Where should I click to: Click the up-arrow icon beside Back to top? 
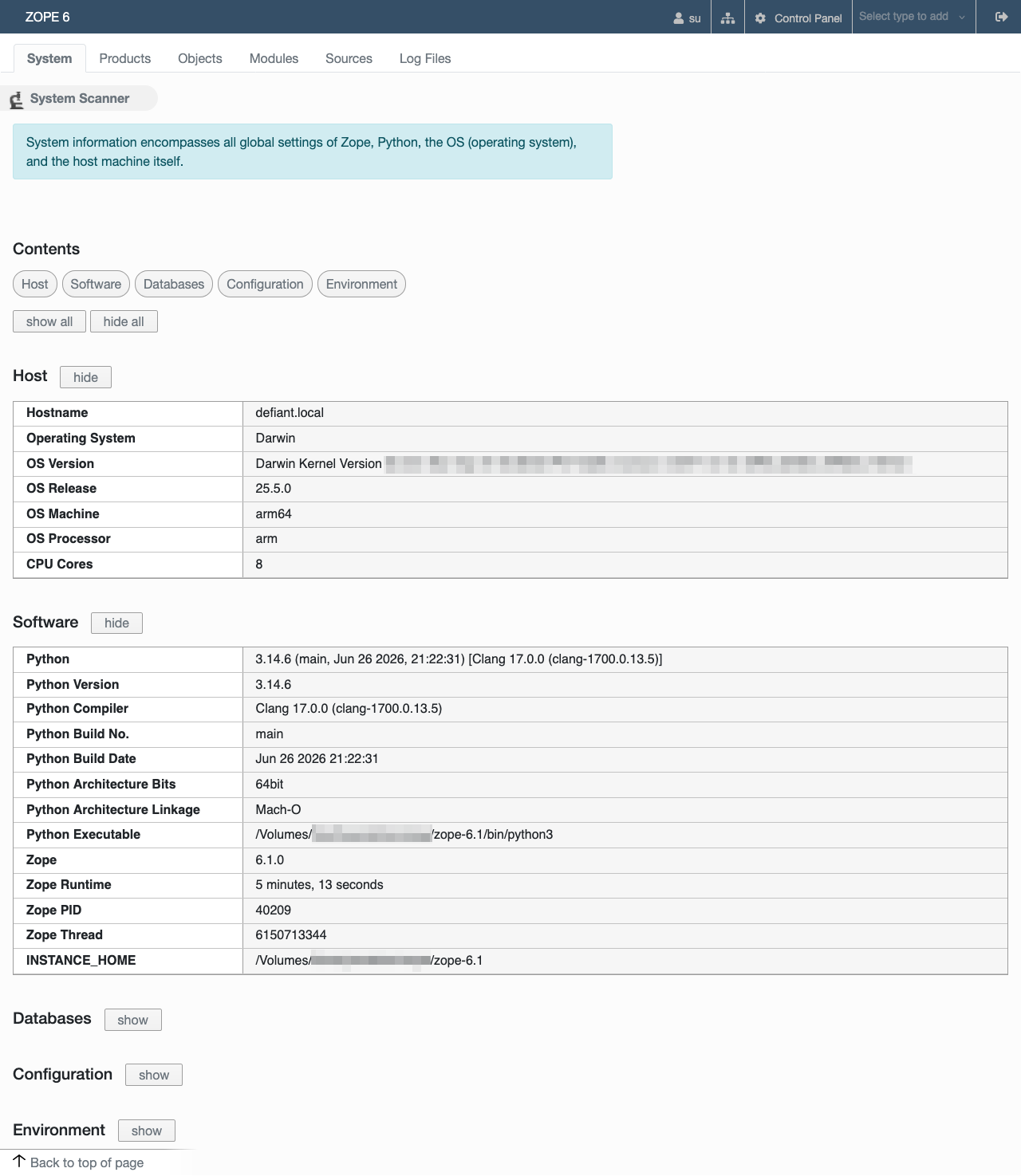tap(19, 1161)
